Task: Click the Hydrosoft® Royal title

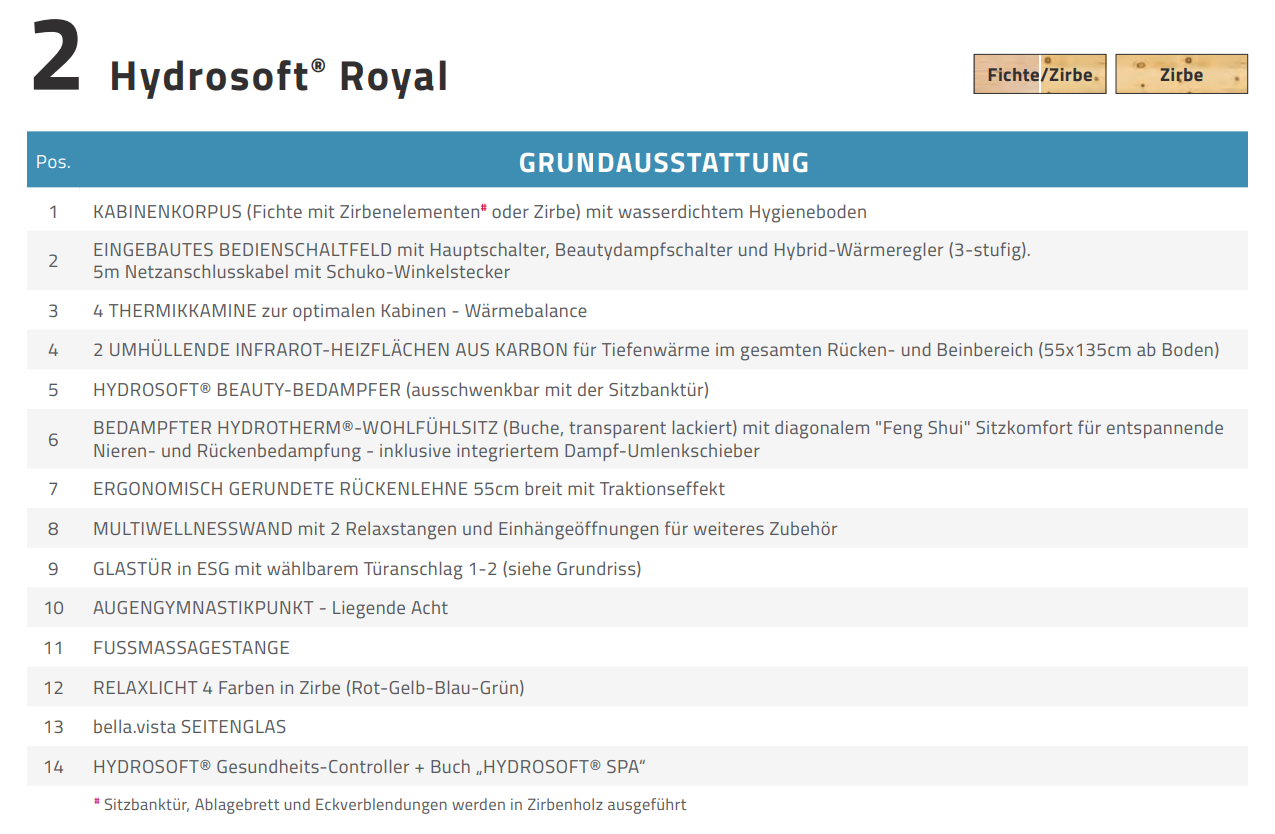Action: (x=279, y=77)
